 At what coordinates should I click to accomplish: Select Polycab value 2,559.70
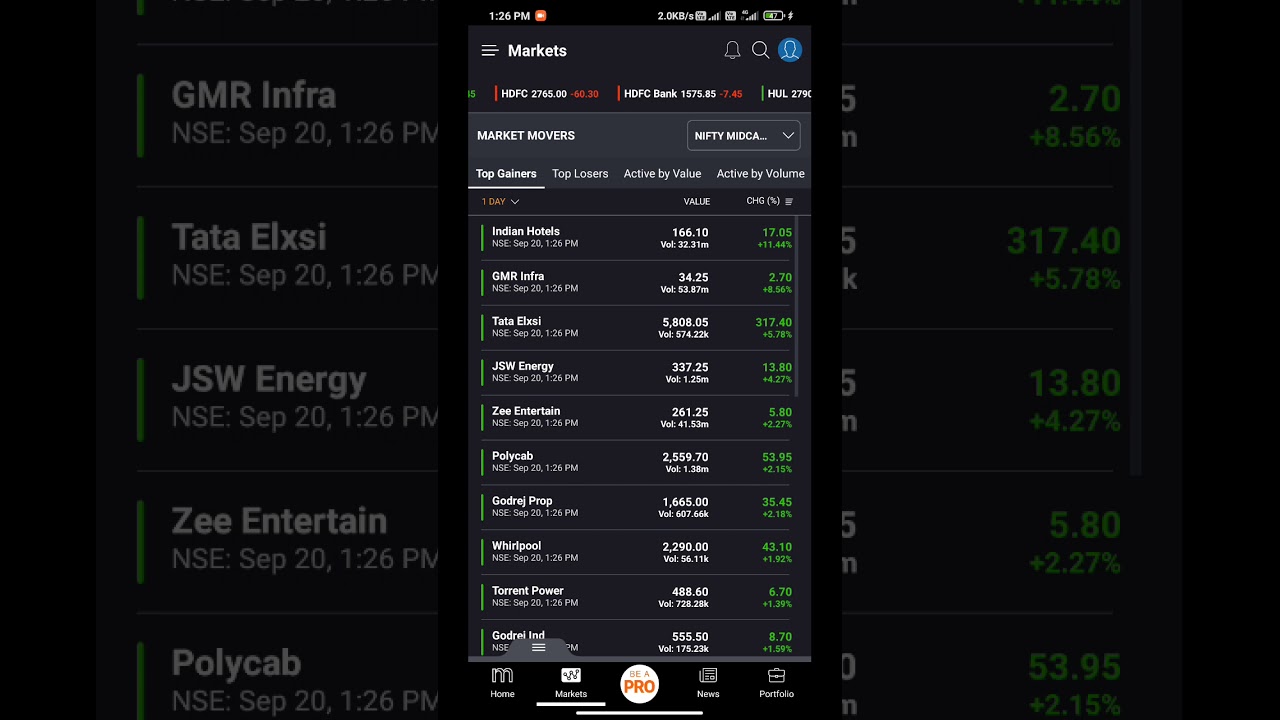point(685,458)
